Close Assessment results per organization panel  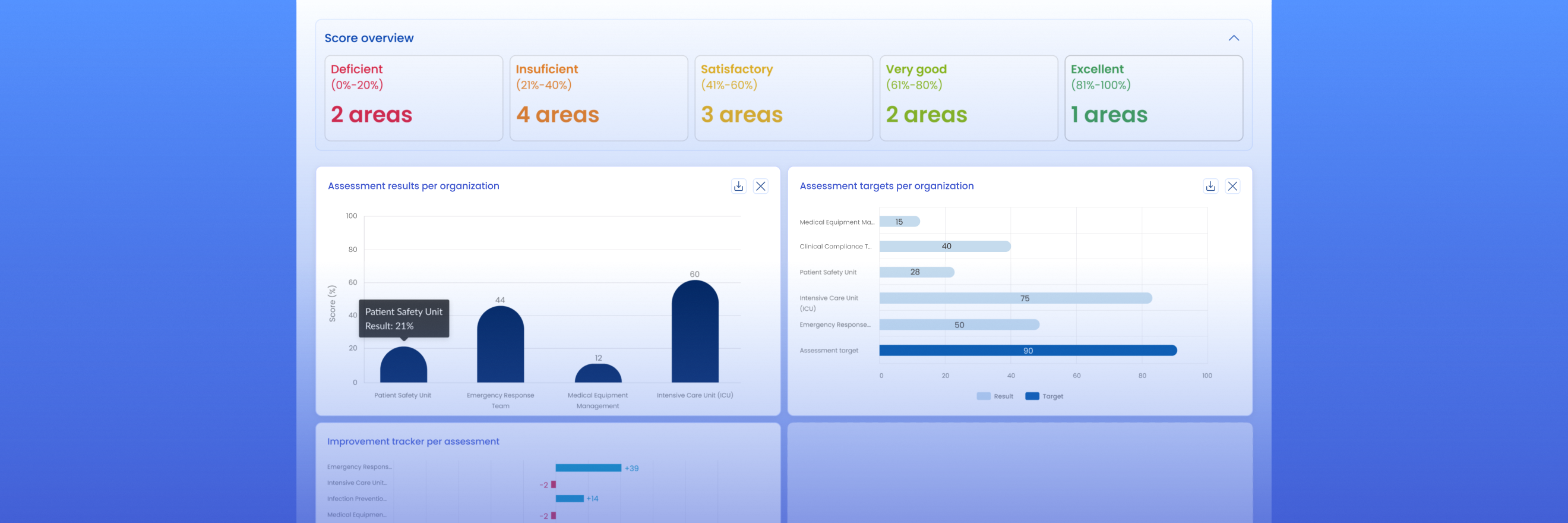coord(760,186)
